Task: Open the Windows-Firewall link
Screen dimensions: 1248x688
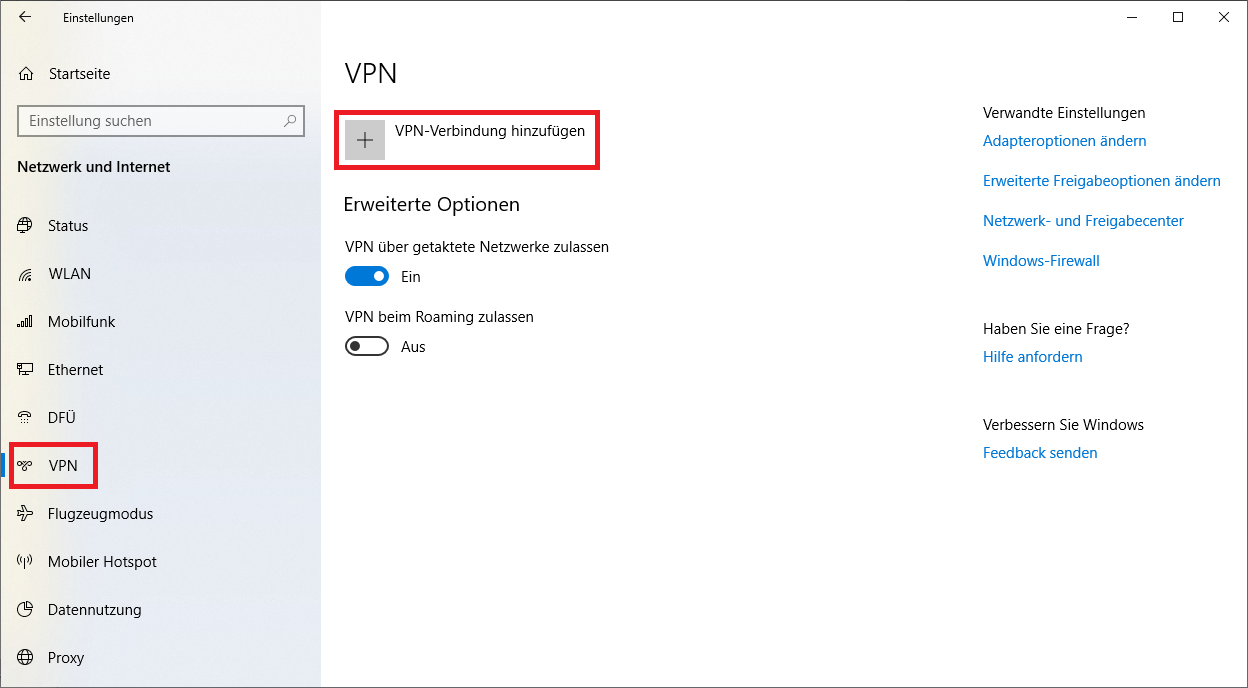Action: [x=1041, y=261]
